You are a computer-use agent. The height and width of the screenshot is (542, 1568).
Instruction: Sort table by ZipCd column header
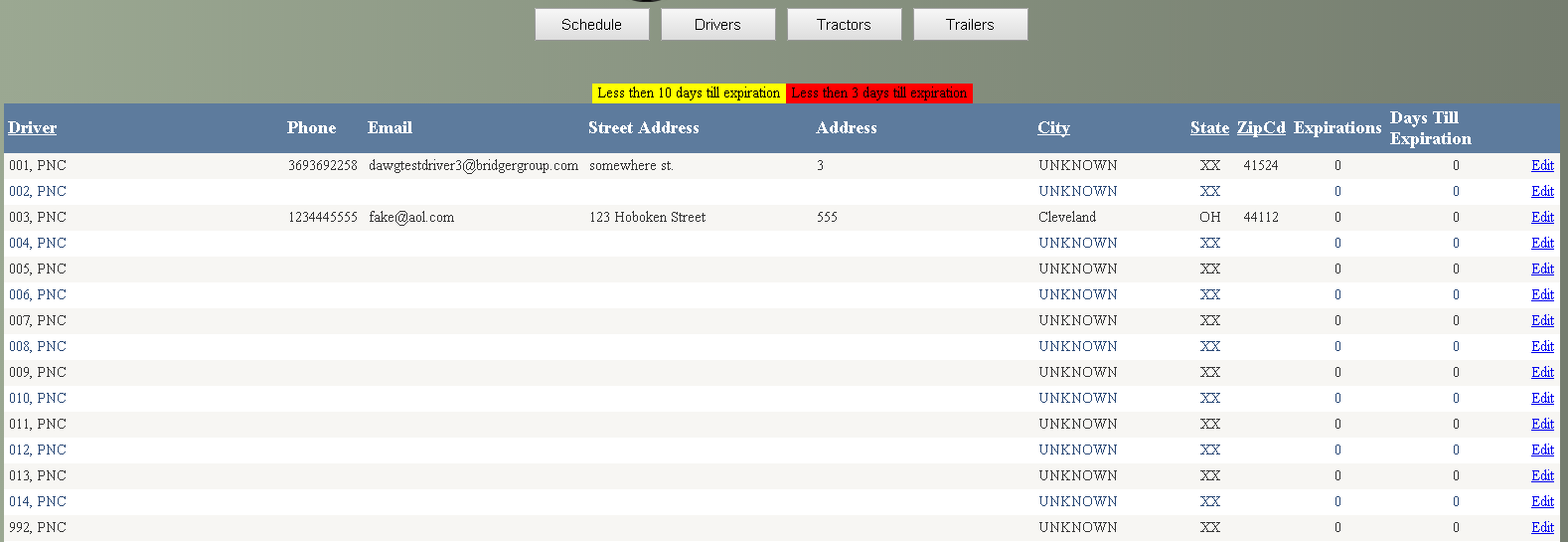click(1261, 127)
